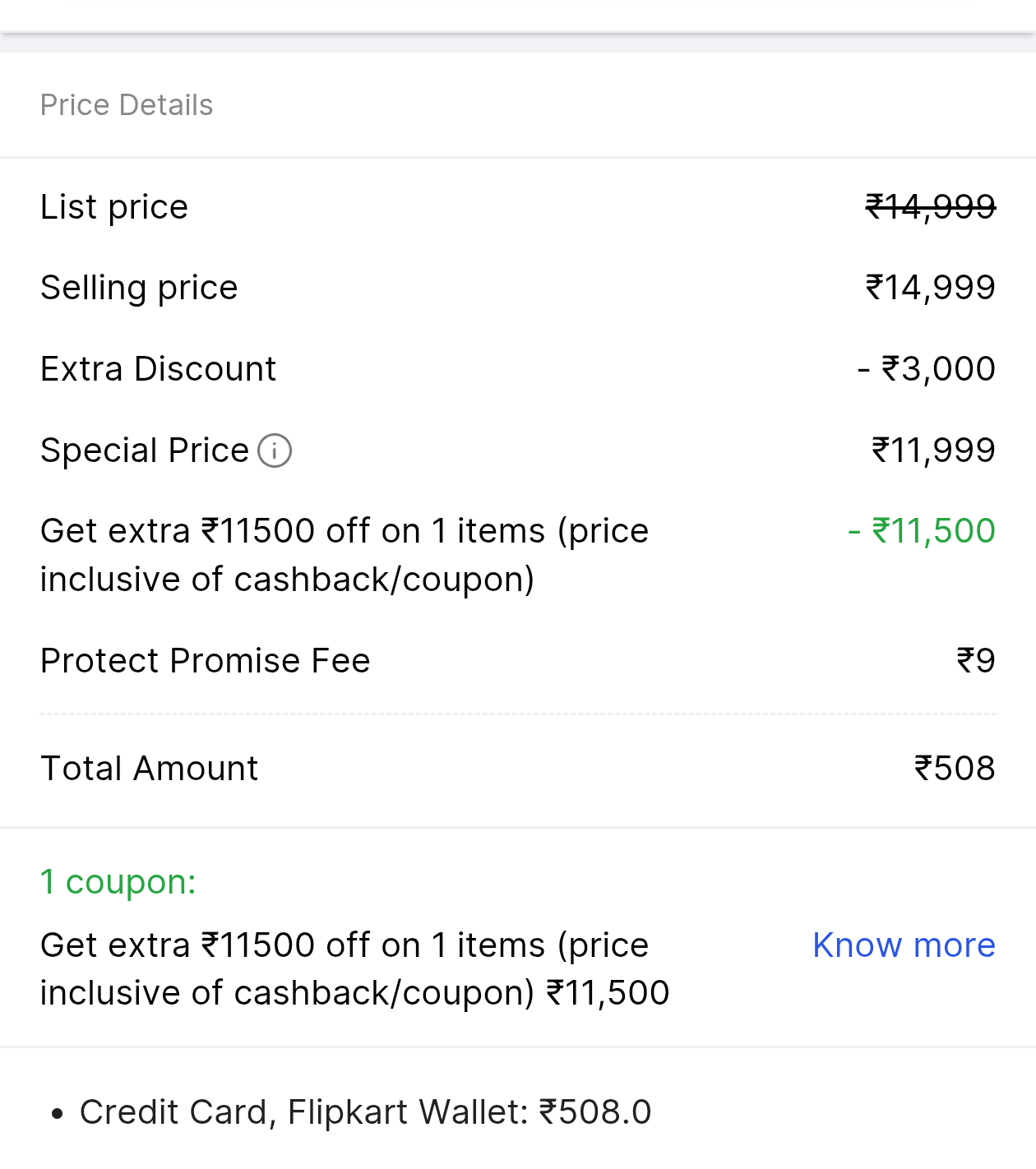
Task: Select the Total Amount label
Action: pyautogui.click(x=150, y=769)
